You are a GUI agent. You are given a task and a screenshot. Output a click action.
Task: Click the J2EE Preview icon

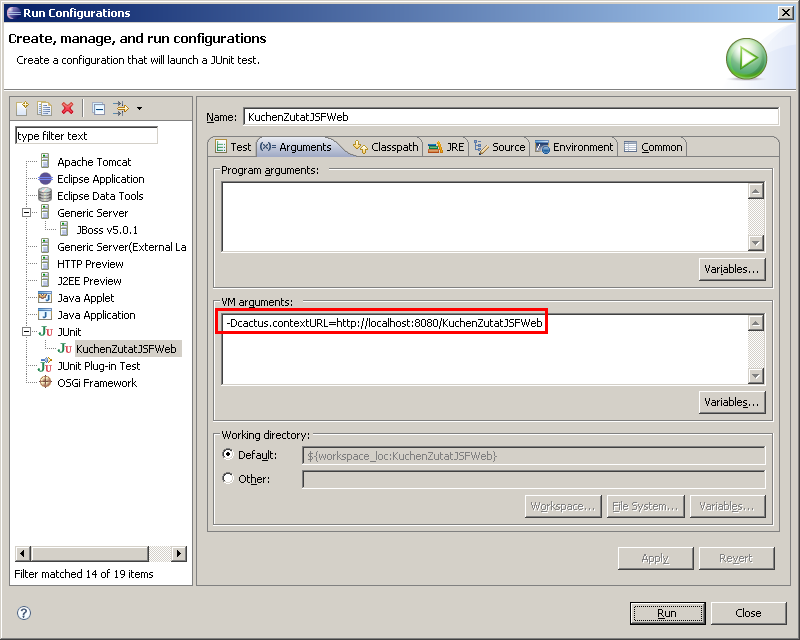pos(45,281)
